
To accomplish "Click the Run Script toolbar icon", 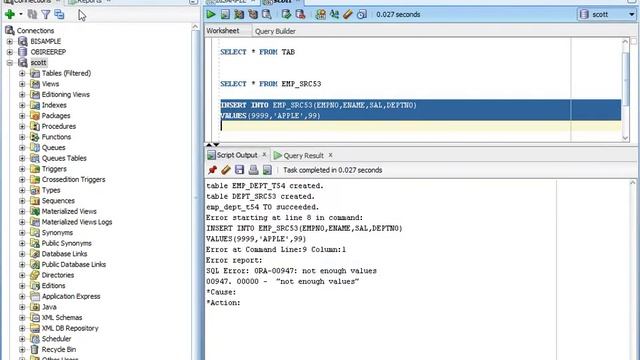I will point(225,14).
